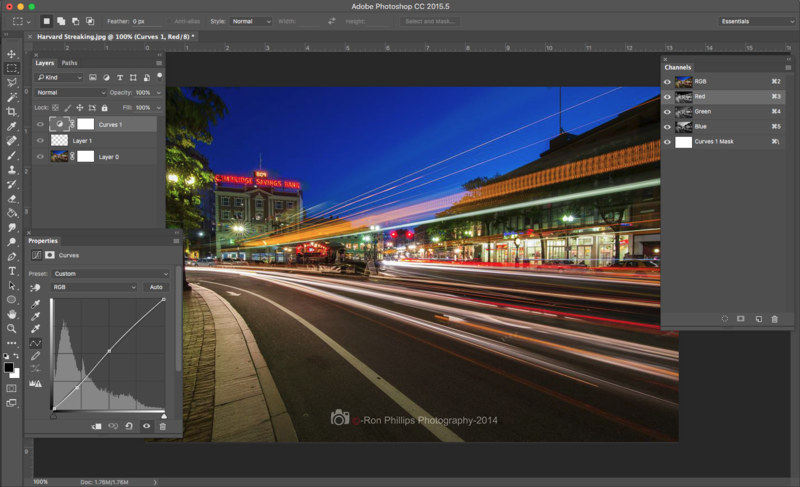The width and height of the screenshot is (800, 487).
Task: Delete the curves adjustment with trash icon
Action: [x=163, y=426]
